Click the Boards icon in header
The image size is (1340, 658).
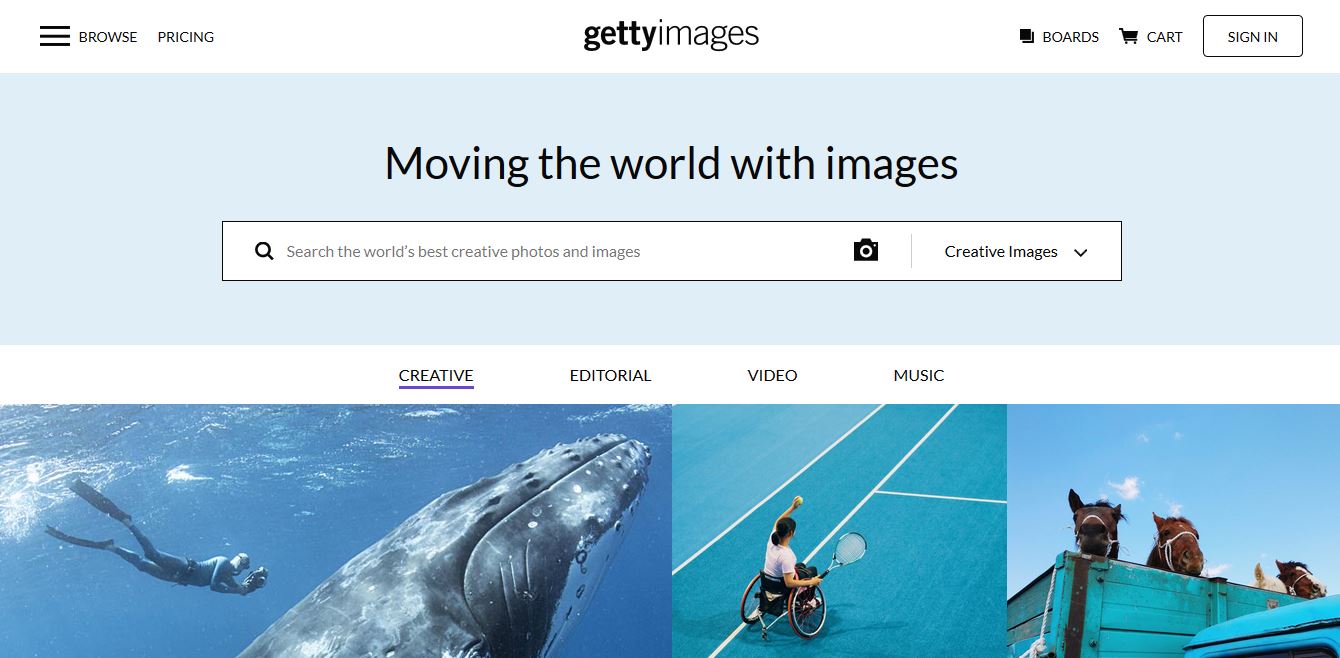(x=1026, y=37)
